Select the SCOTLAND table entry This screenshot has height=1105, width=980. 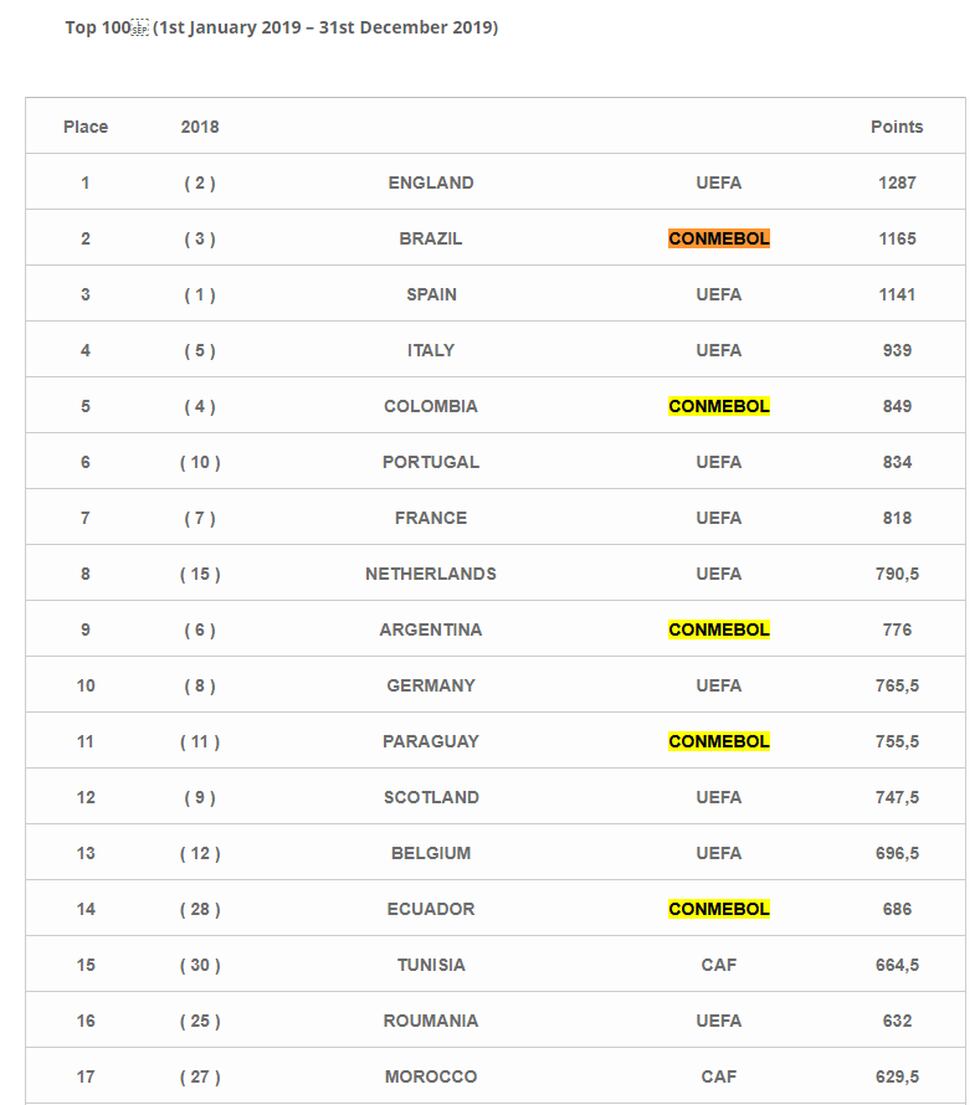pyautogui.click(x=431, y=798)
